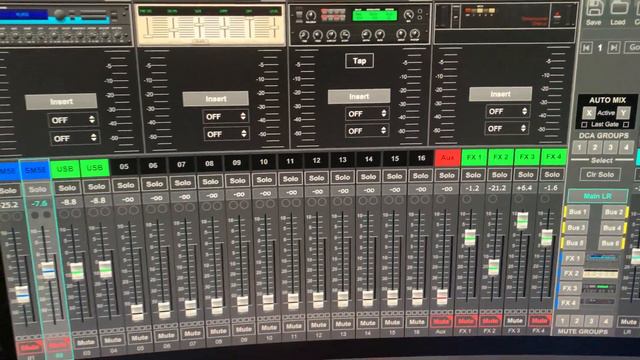This screenshot has height=360, width=640.
Task: Open upper OFF dropdown under graphic EQ rack
Action: [225, 117]
